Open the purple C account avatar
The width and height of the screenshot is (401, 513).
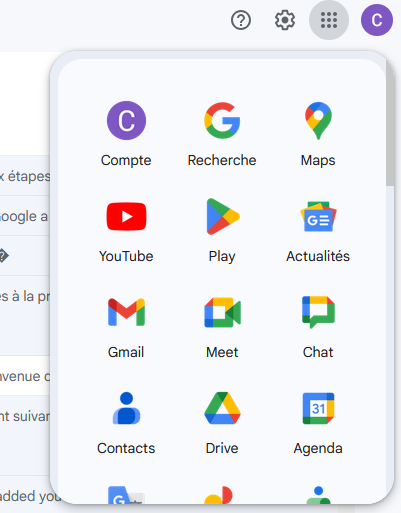point(377,20)
